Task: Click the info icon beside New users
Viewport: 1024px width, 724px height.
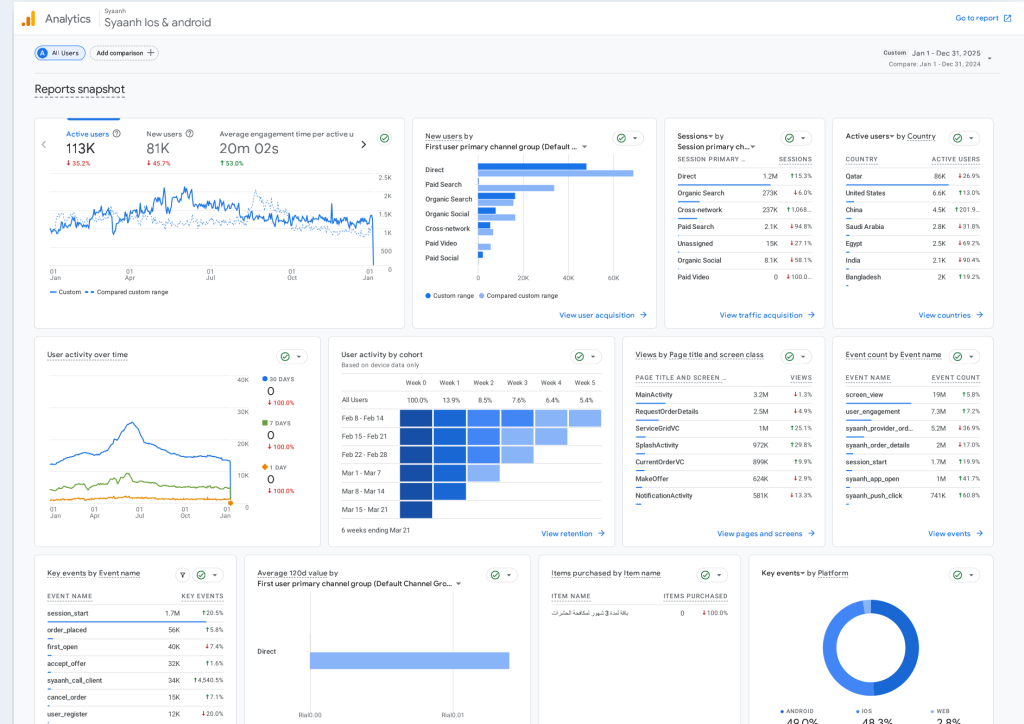Action: (x=190, y=133)
